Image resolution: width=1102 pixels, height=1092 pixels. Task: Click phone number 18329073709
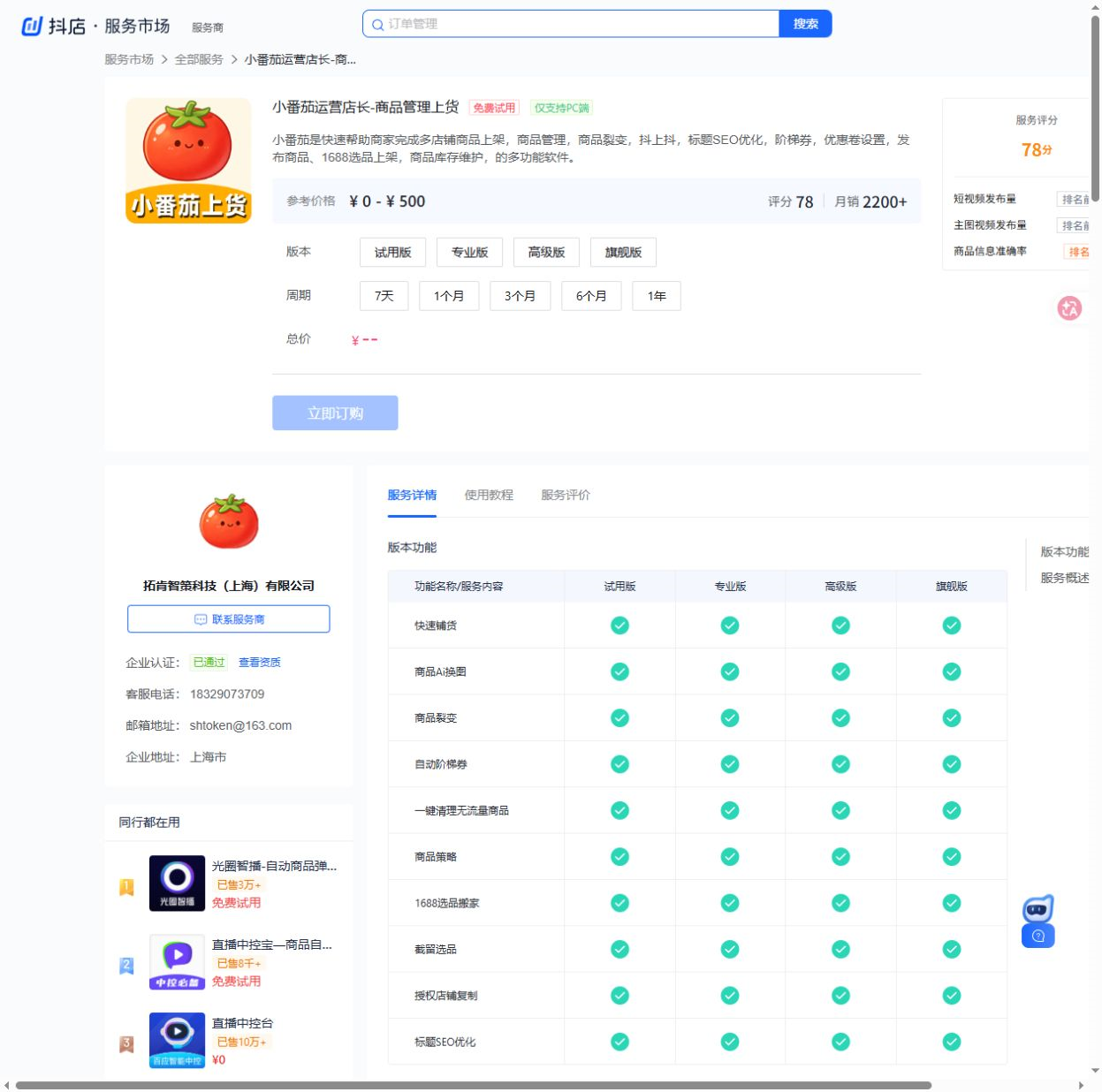(227, 694)
